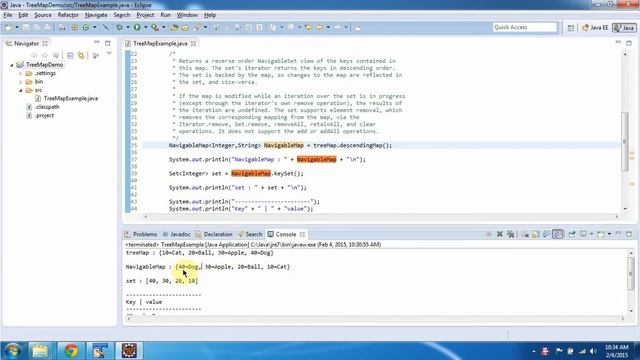The height and width of the screenshot is (360, 640).
Task: Open the Navigate menu
Action: 96,15
